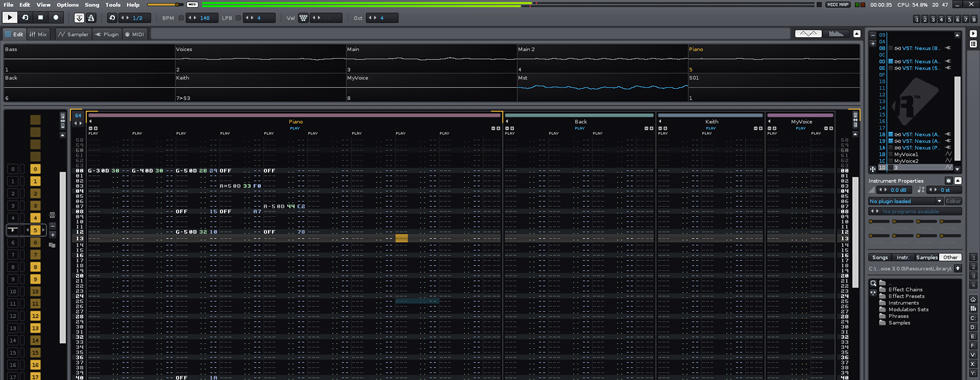This screenshot has width=980, height=380.
Task: Stop playback with the Stop button
Action: tap(41, 18)
